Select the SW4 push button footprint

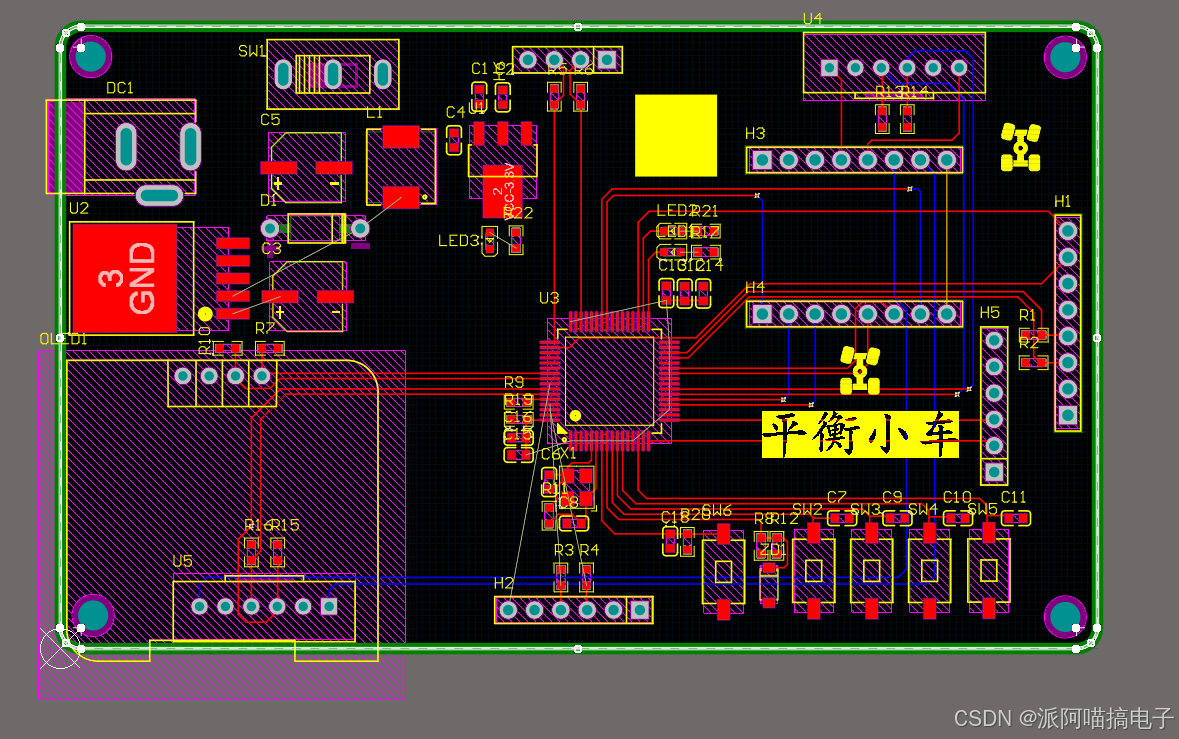click(929, 571)
